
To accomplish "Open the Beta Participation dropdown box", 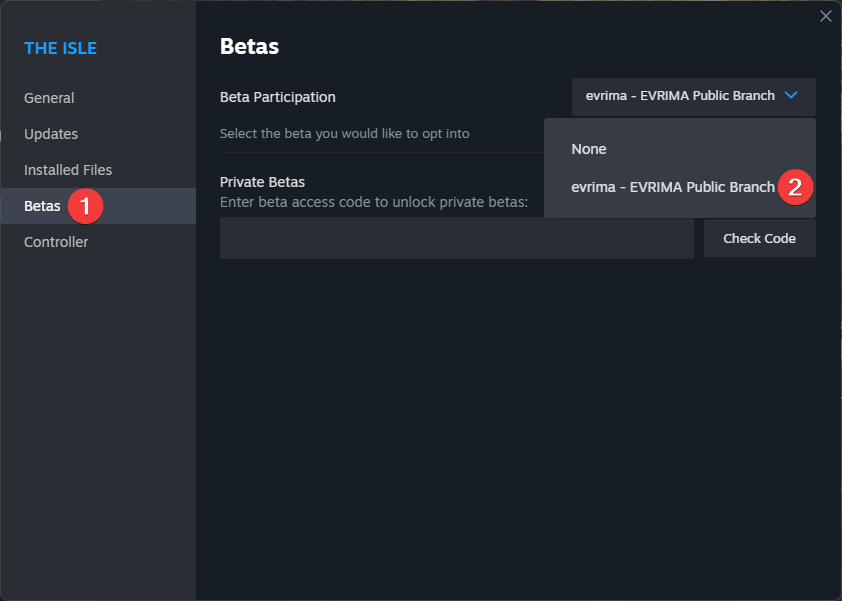I will pyautogui.click(x=693, y=97).
